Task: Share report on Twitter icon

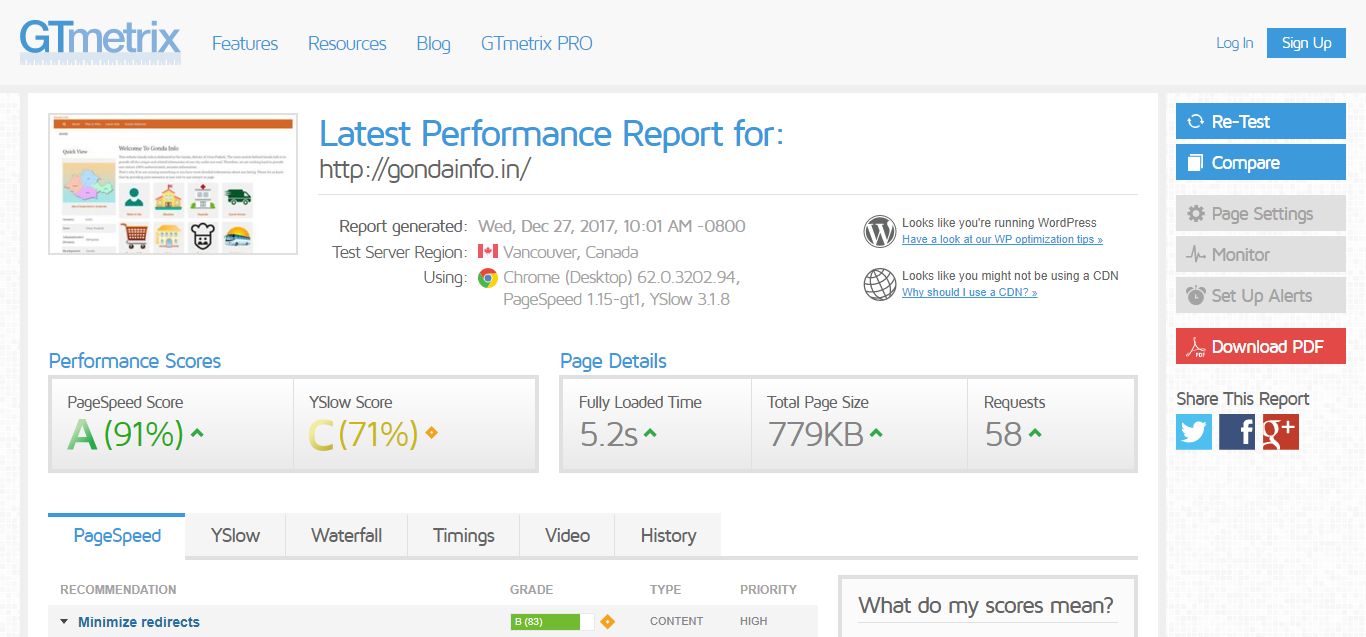Action: pos(1194,432)
